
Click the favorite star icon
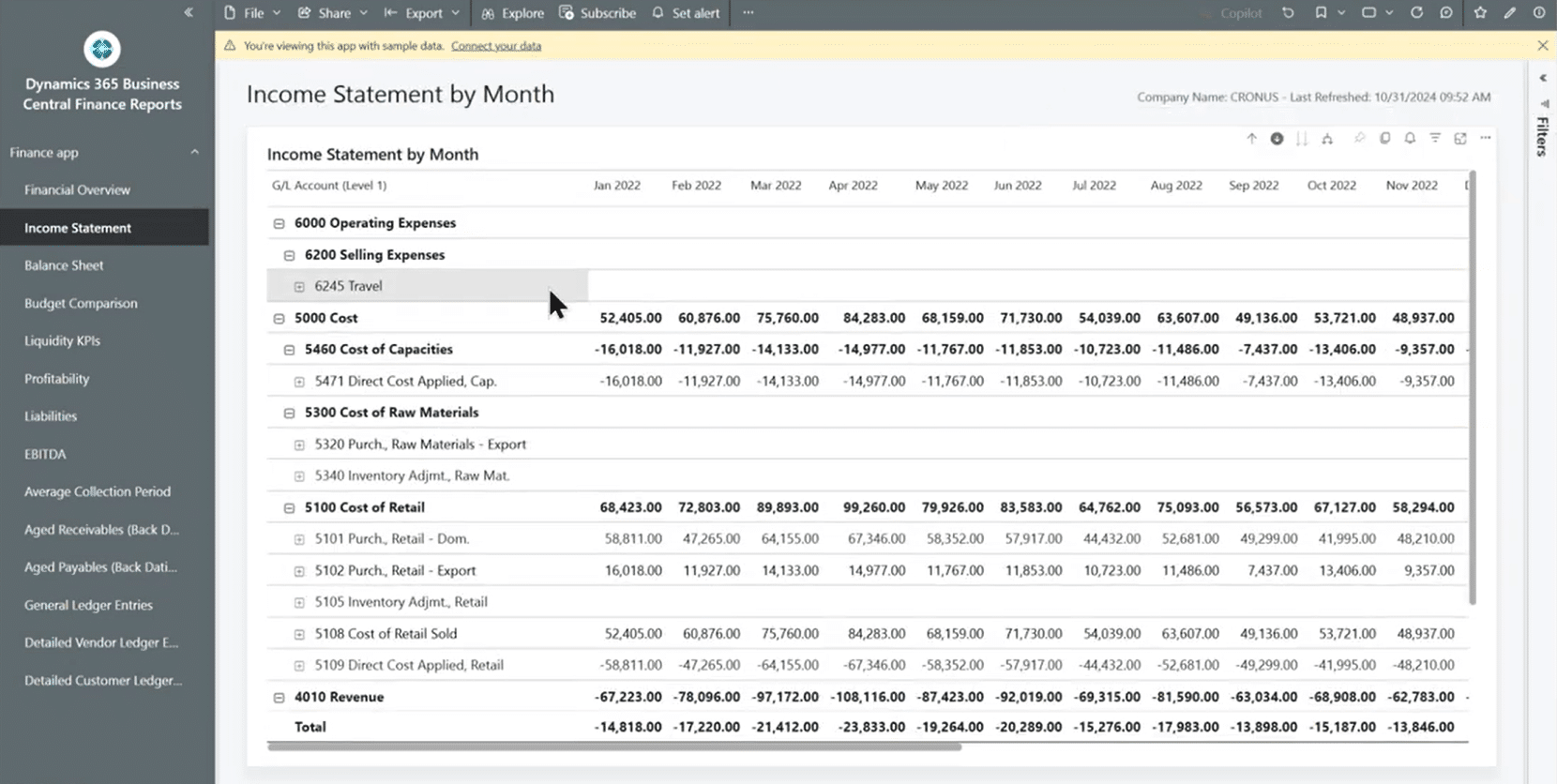tap(1480, 13)
